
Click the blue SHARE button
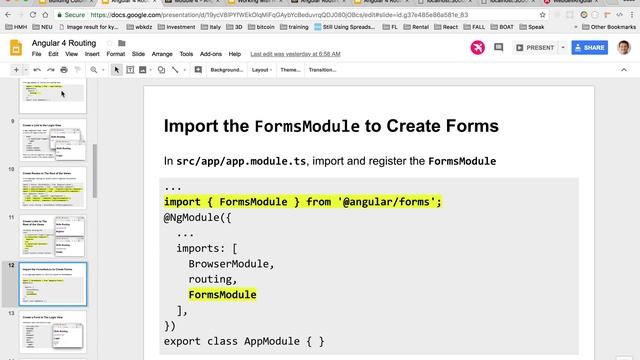pyautogui.click(x=589, y=48)
